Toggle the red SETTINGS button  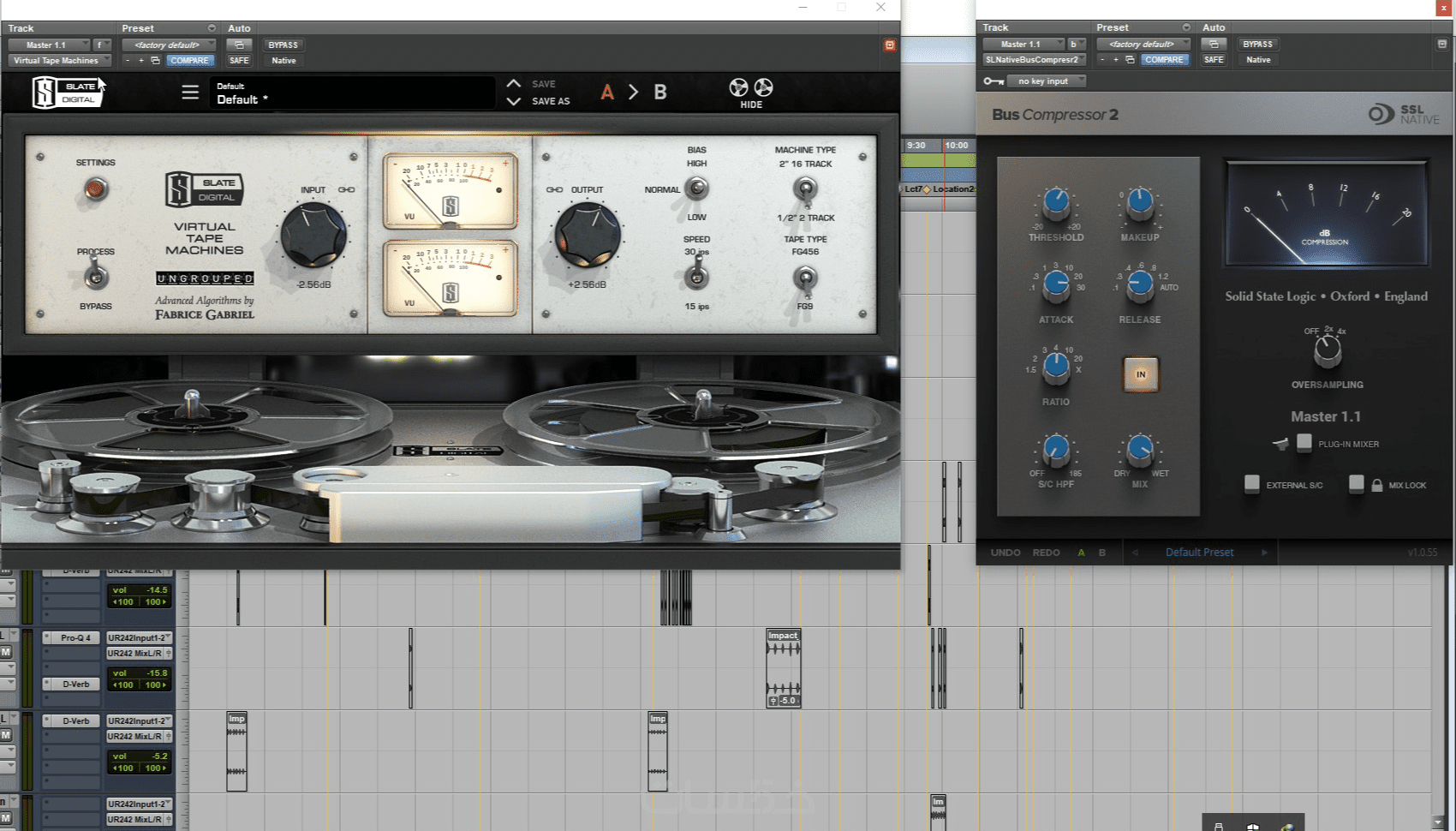pos(96,188)
